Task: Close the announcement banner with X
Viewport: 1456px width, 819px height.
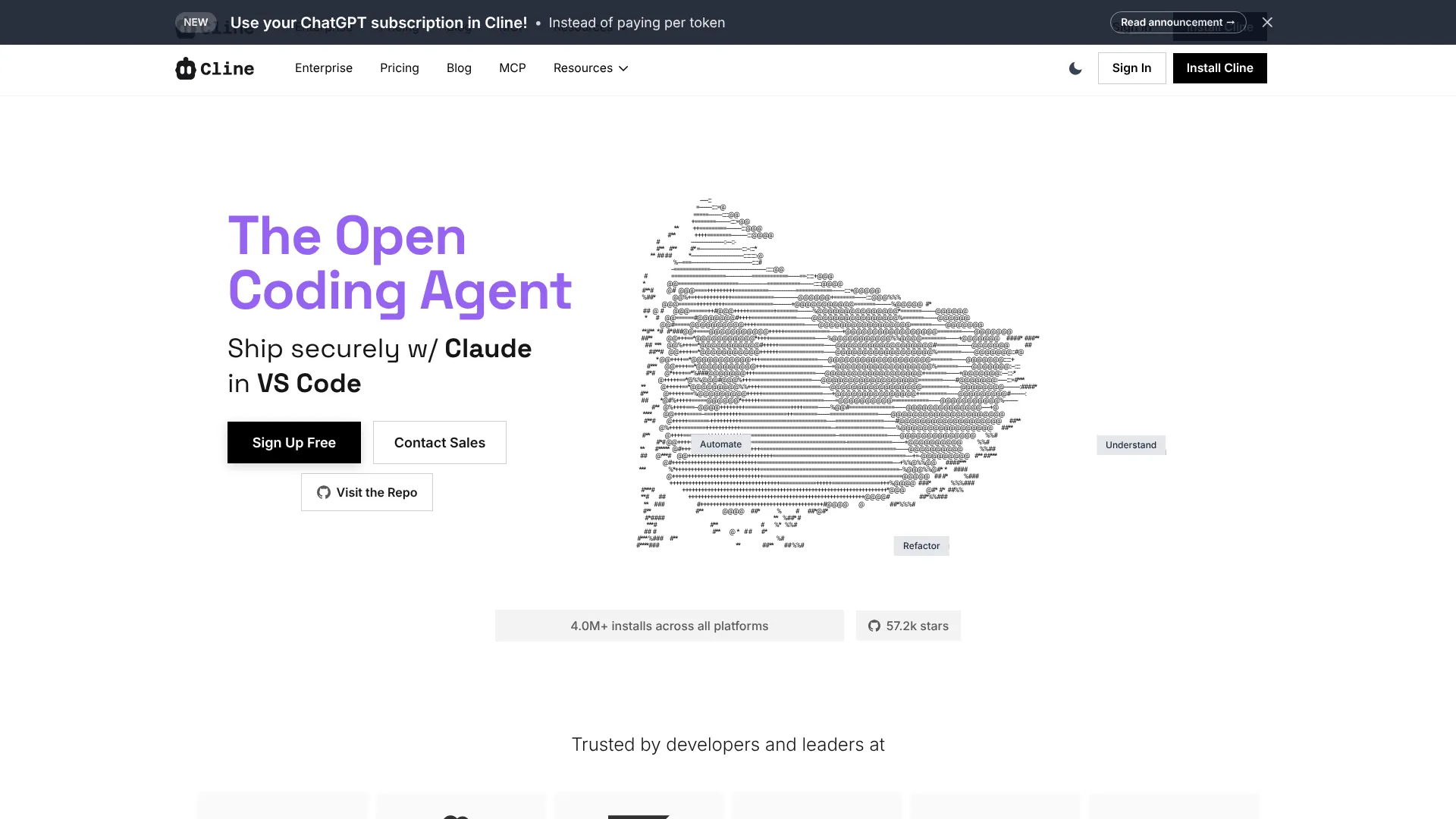Action: click(x=1267, y=22)
